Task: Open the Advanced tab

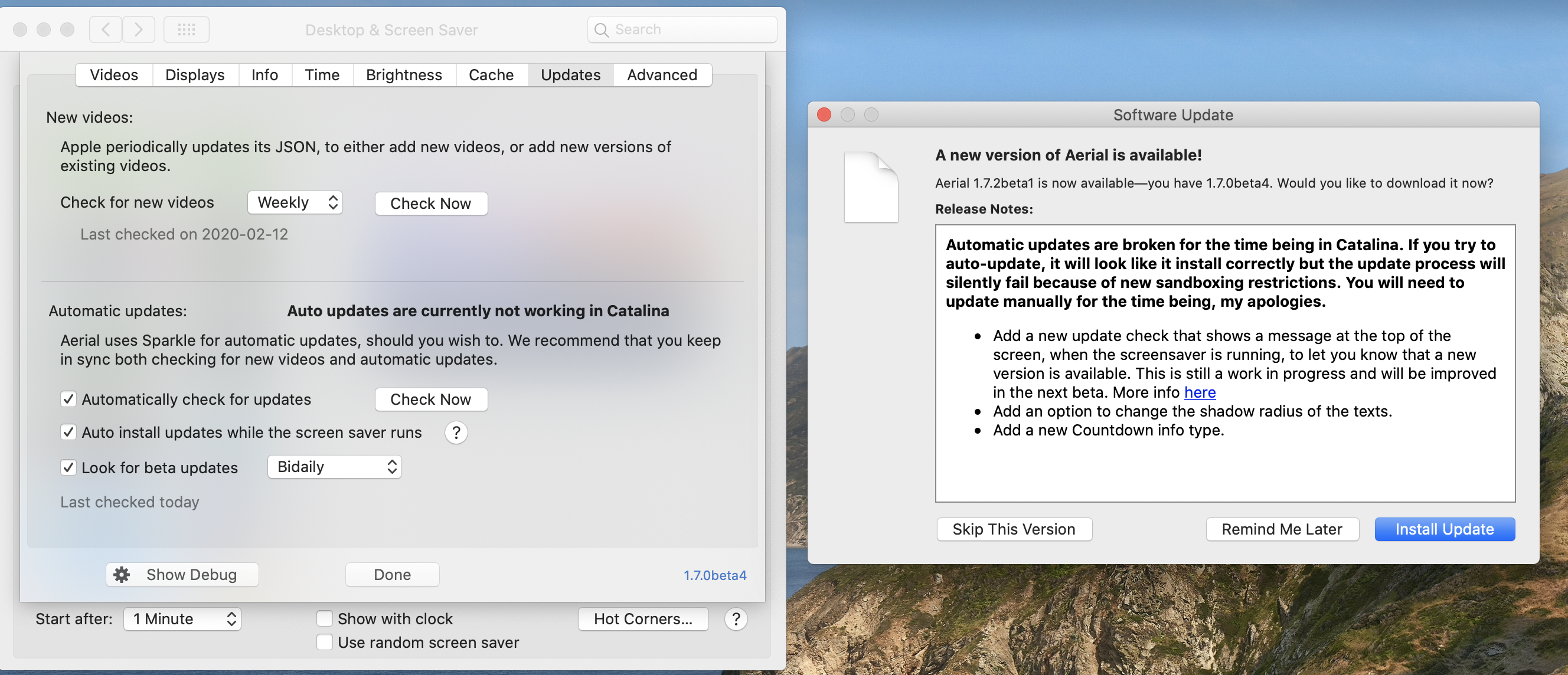Action: click(662, 75)
